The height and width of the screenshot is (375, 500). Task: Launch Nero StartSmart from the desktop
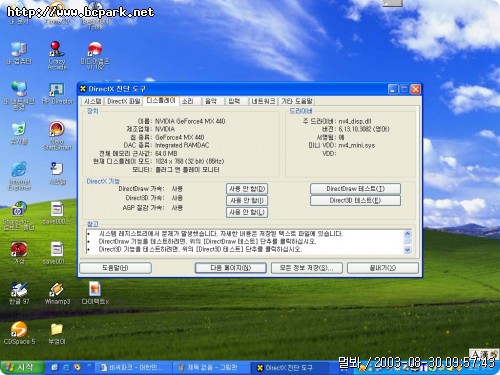click(57, 136)
